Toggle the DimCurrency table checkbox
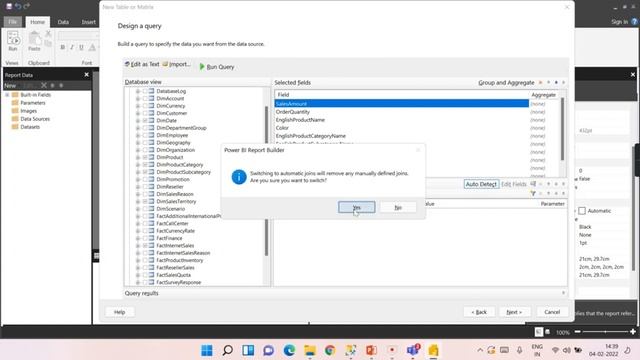This screenshot has width=640, height=360. click(x=145, y=106)
